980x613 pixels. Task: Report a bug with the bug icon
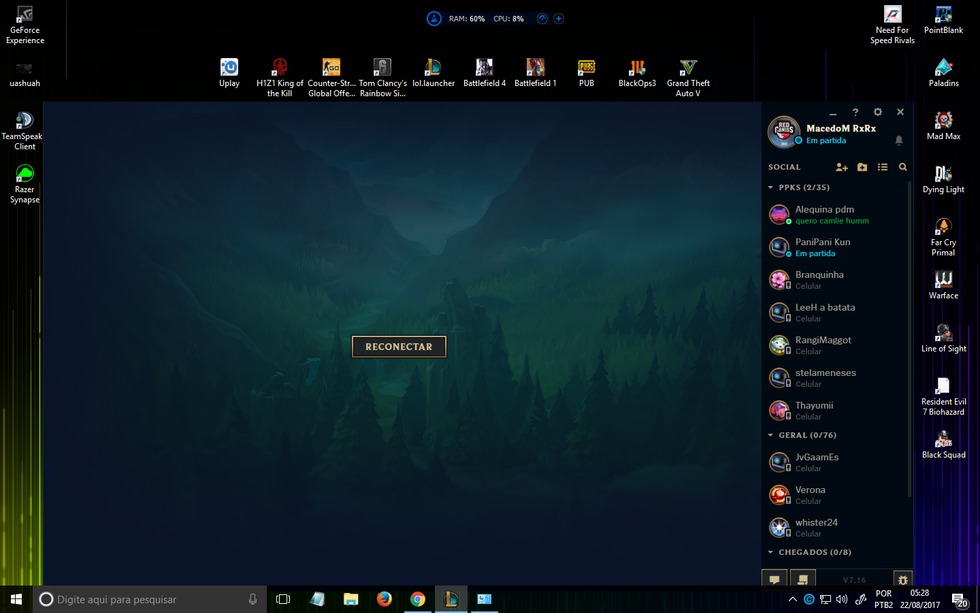click(902, 579)
